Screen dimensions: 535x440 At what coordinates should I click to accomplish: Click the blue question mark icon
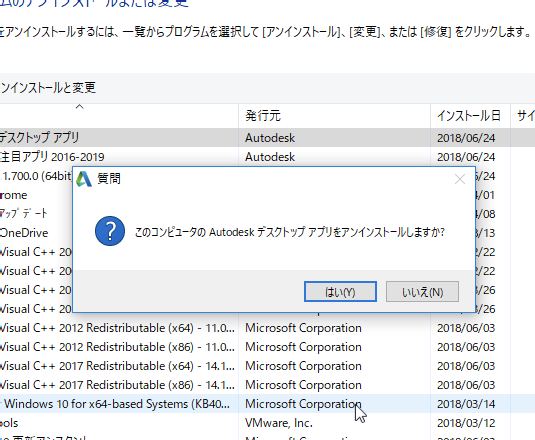[110, 231]
